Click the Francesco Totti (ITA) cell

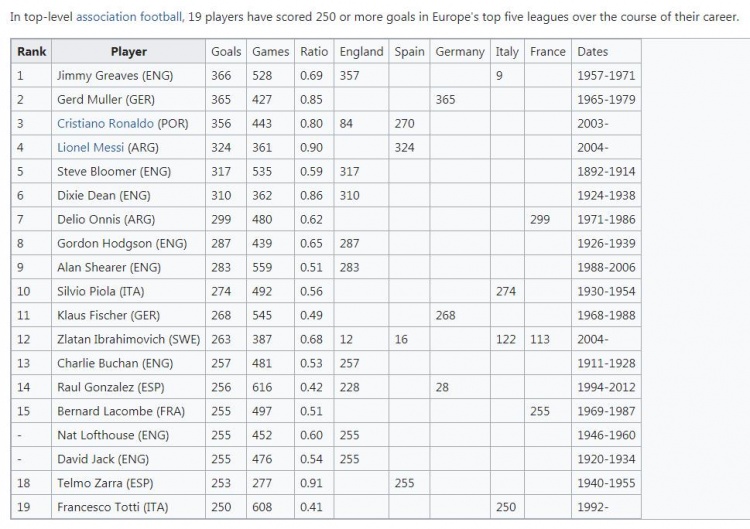pyautogui.click(x=129, y=507)
